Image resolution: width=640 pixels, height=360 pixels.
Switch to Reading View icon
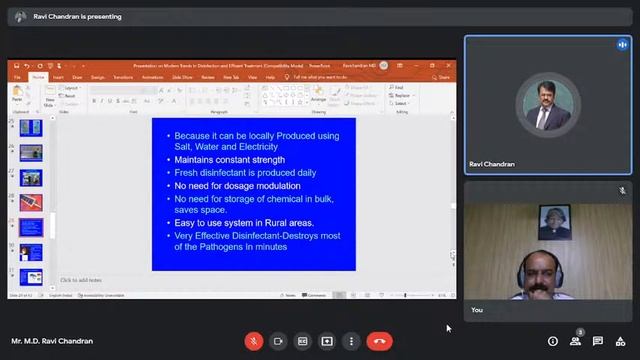pos(367,295)
